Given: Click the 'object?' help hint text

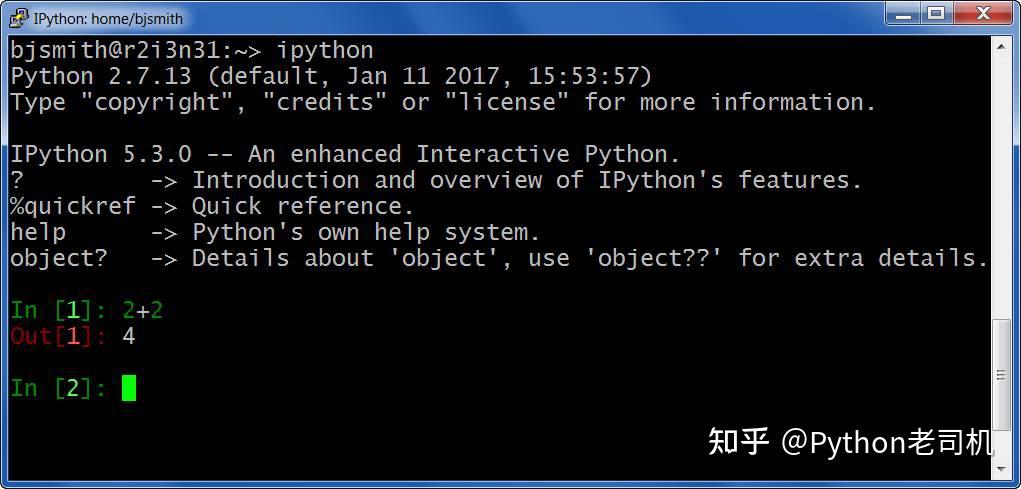Looking at the screenshot, I should [x=58, y=259].
